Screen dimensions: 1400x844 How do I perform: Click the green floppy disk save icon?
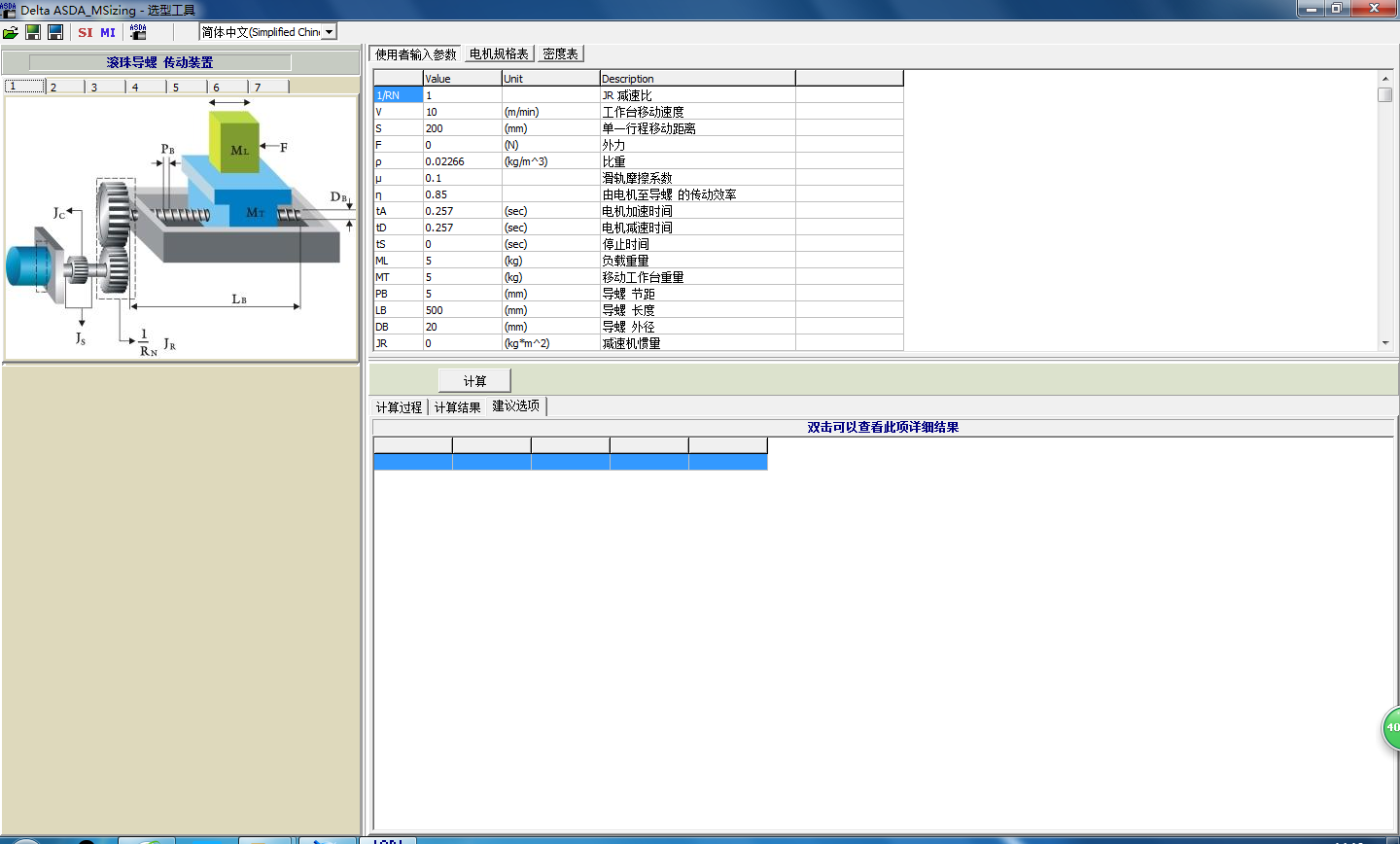tap(33, 32)
